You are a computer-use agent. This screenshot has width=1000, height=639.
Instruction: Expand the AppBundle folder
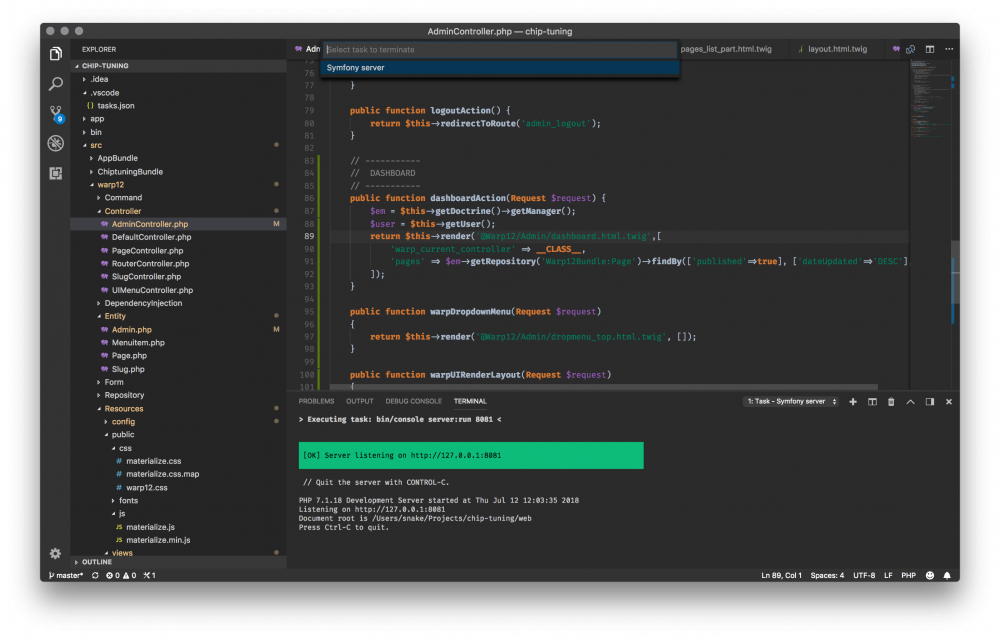pyautogui.click(x=117, y=158)
